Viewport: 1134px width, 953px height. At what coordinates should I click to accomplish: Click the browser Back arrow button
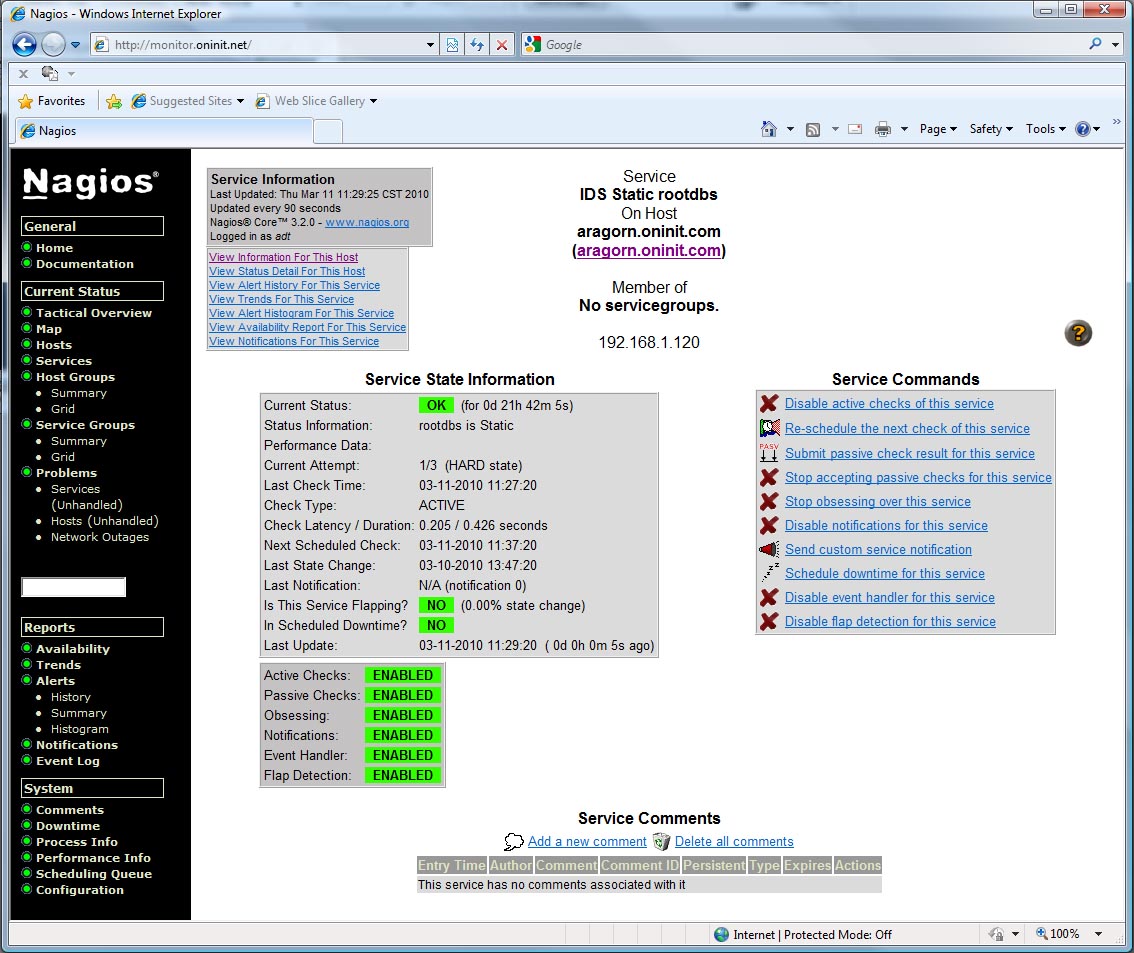coord(25,45)
